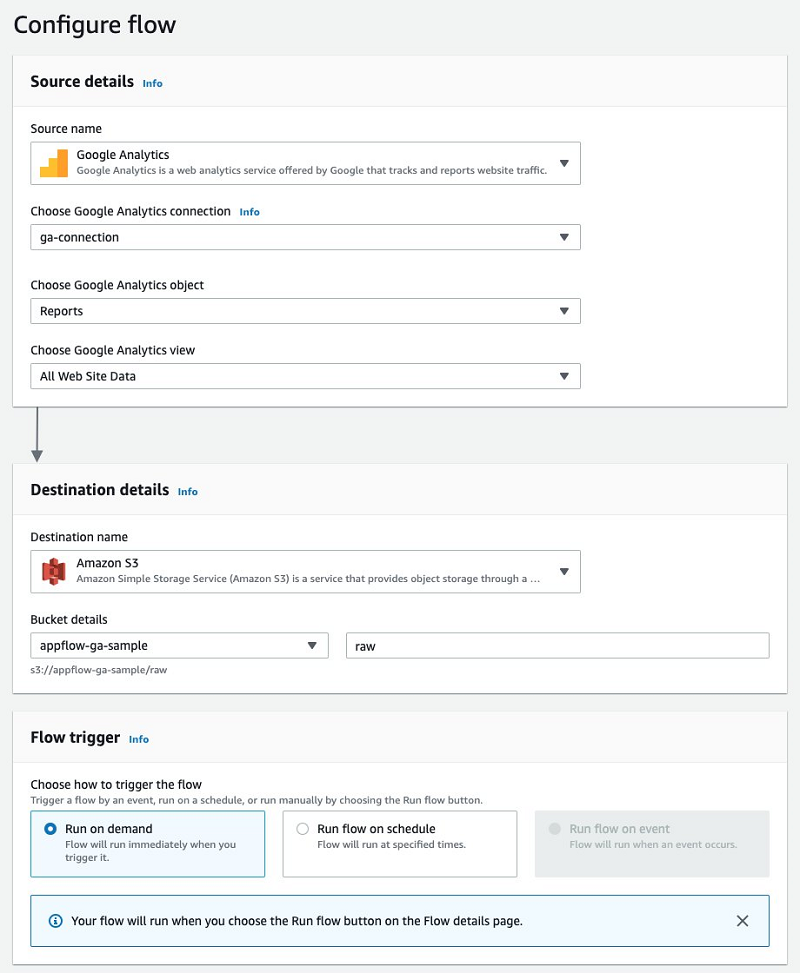Select the Run on demand radio button

pyautogui.click(x=51, y=829)
